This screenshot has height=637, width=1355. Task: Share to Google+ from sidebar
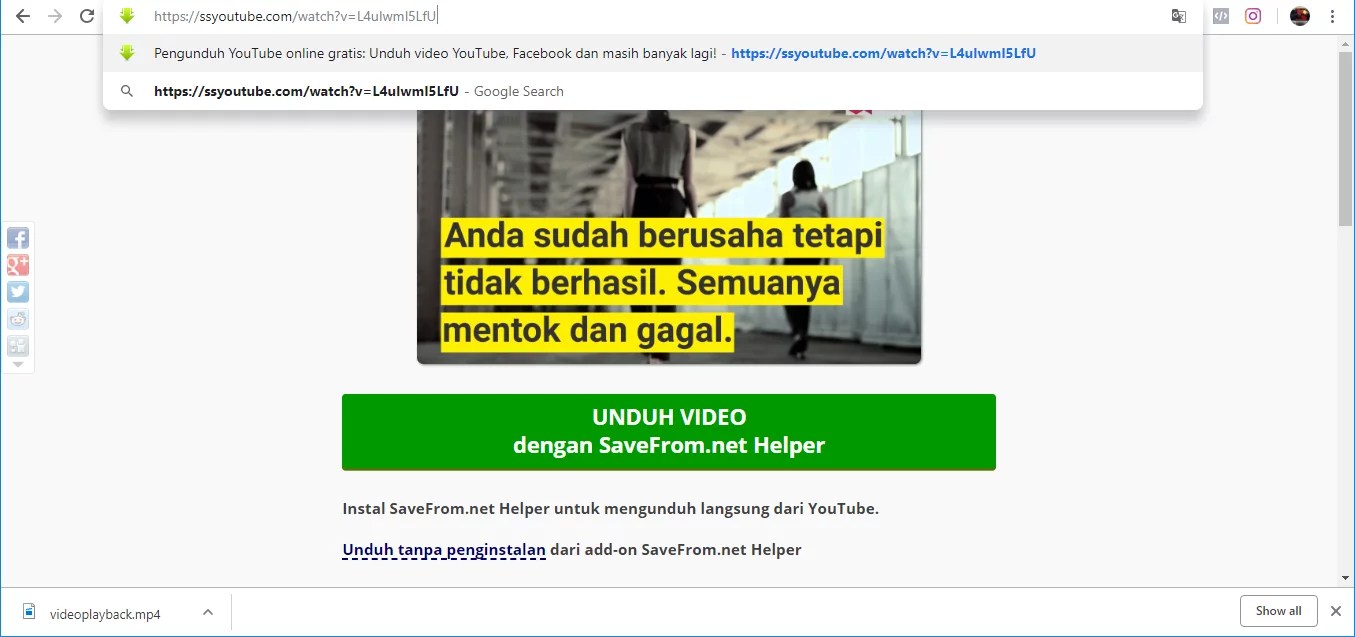tap(18, 265)
